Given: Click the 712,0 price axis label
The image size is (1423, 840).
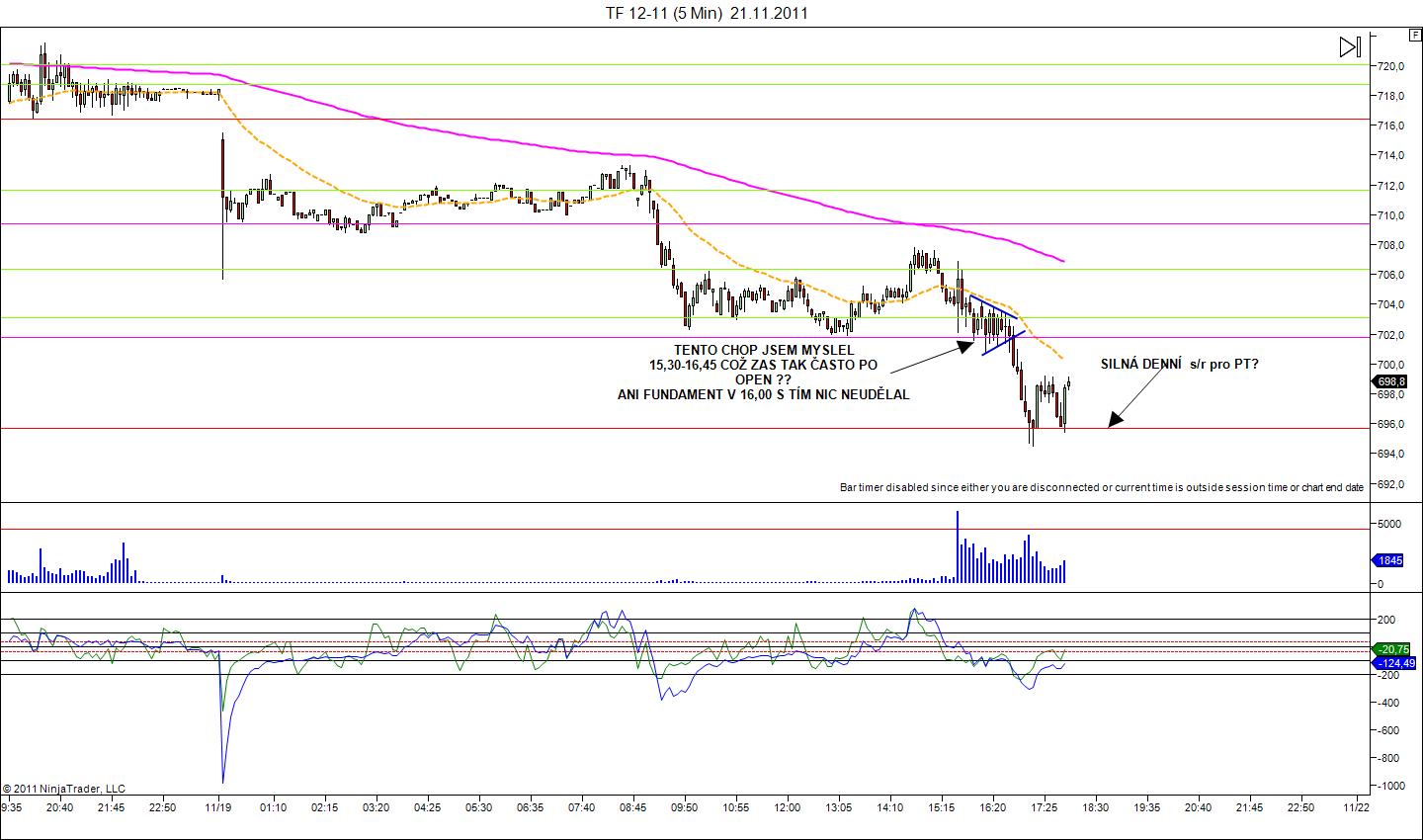Looking at the screenshot, I should (1391, 186).
